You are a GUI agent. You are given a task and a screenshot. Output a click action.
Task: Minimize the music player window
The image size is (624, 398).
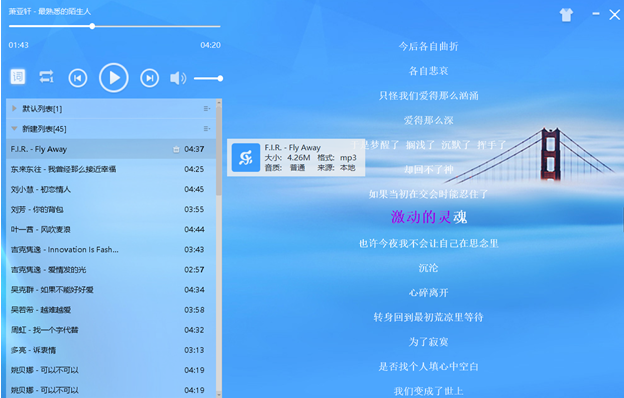596,14
